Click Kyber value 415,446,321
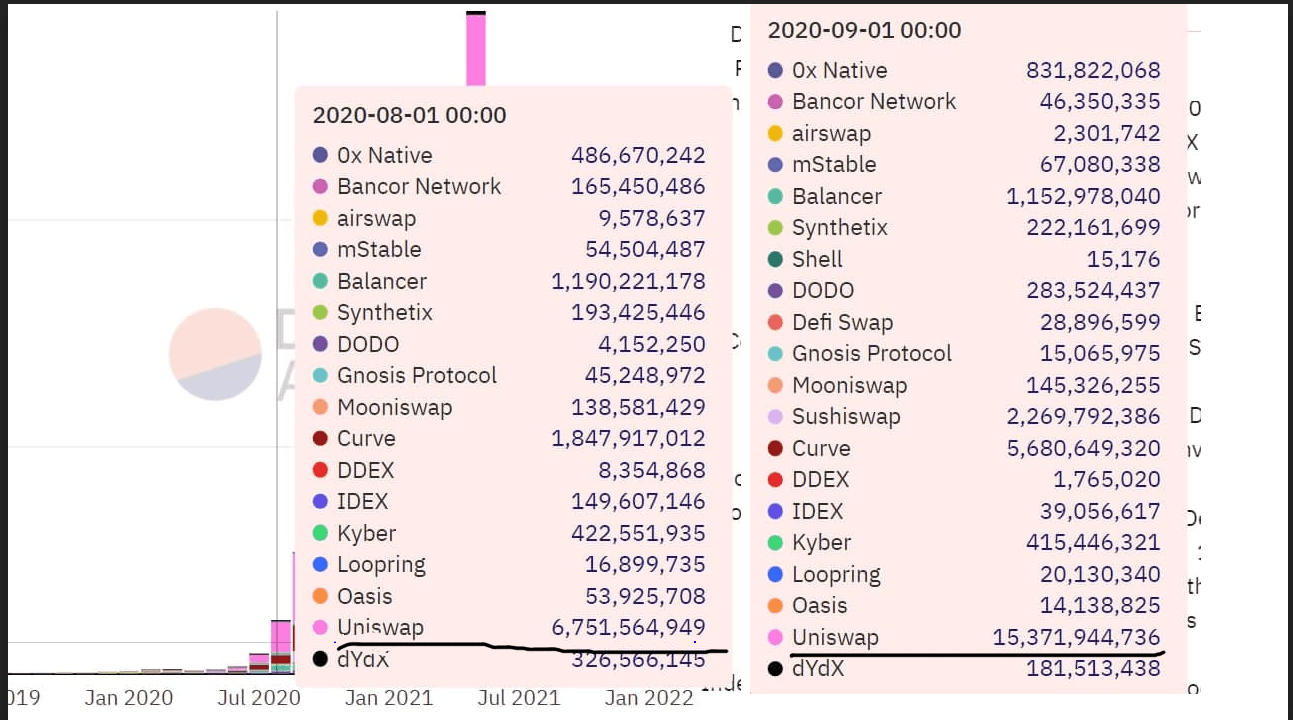 click(x=1093, y=543)
